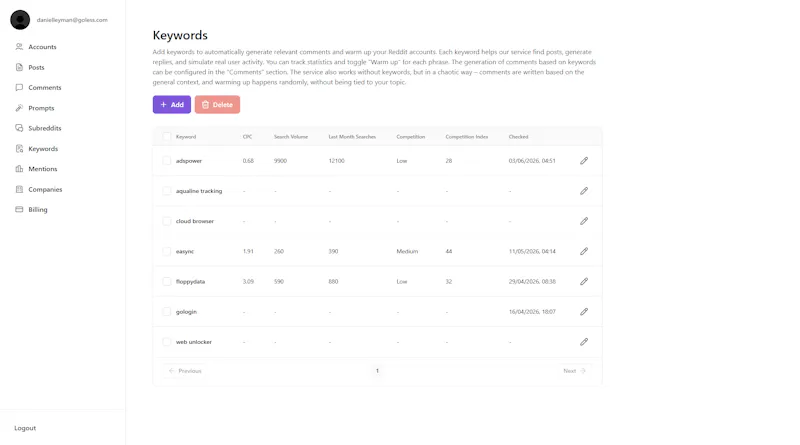Click the 16/04/2026 checked date for gologin
The image size is (800, 445).
[x=532, y=312]
